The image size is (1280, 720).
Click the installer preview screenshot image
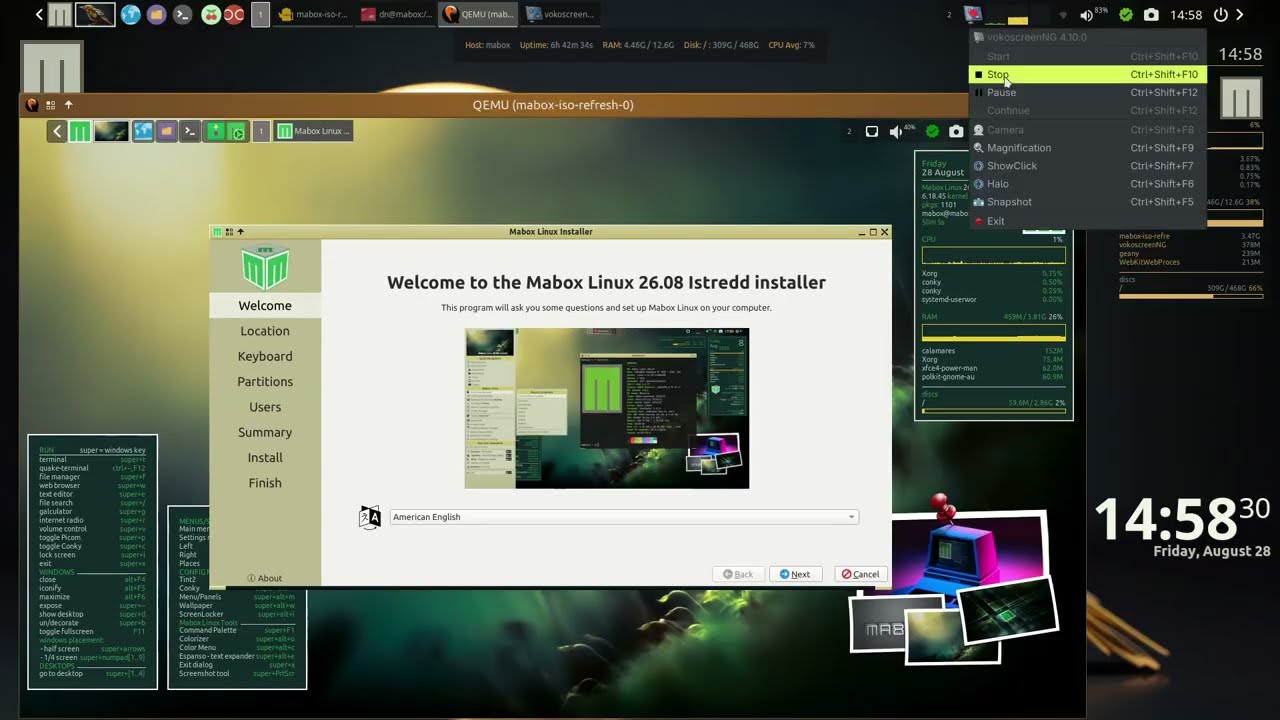[607, 408]
